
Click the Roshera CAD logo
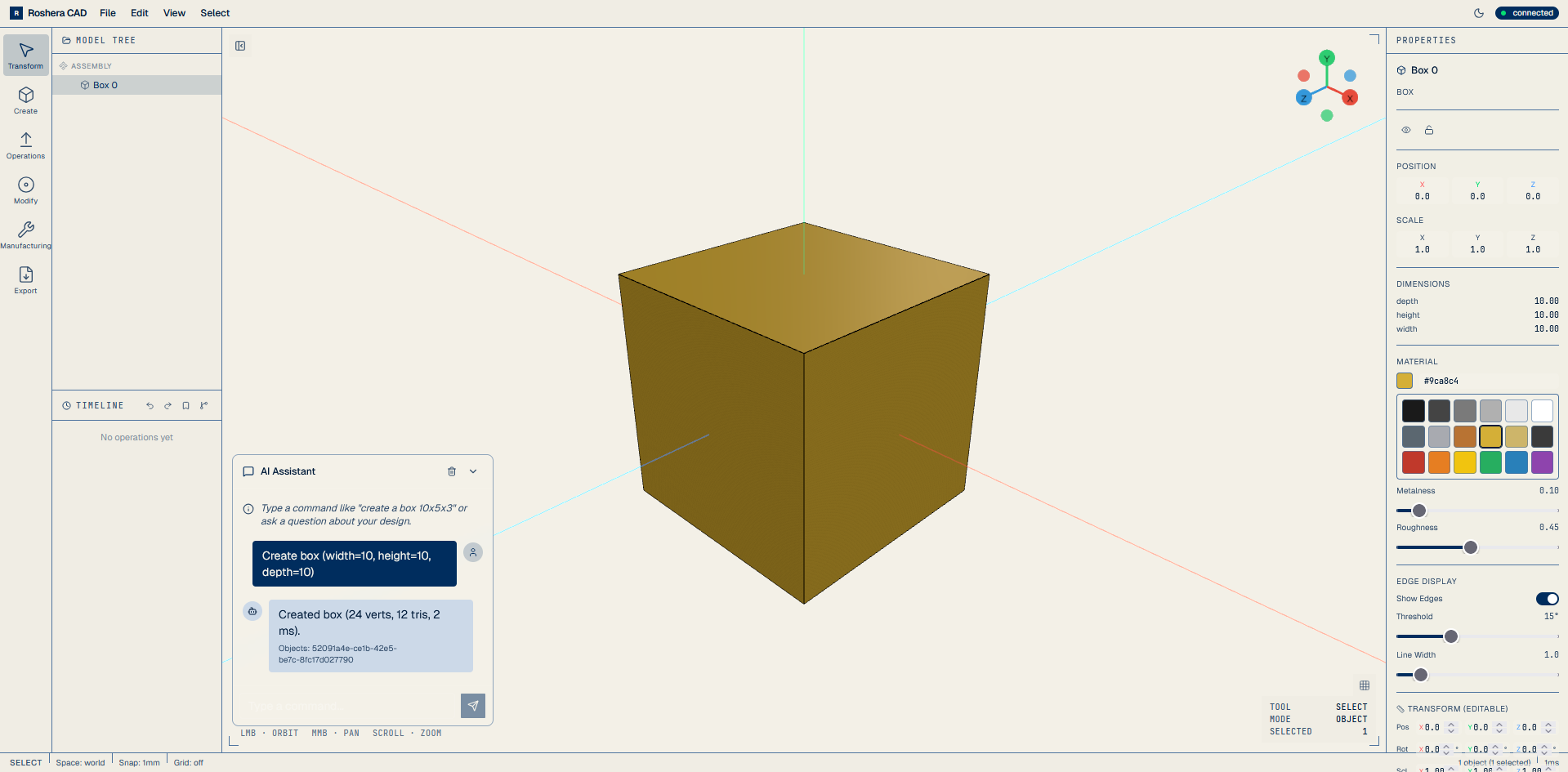[16, 13]
